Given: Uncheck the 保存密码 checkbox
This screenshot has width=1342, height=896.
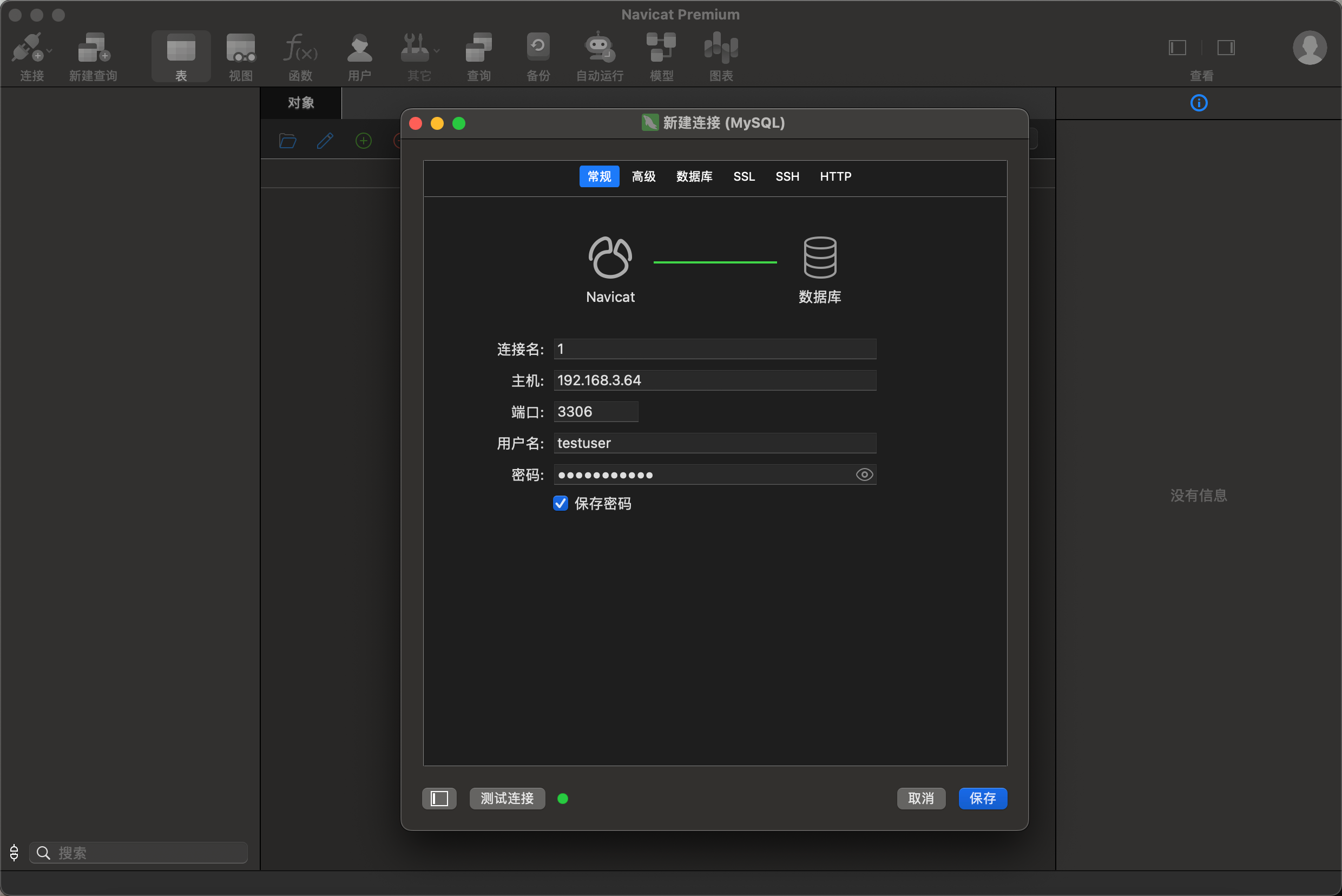Looking at the screenshot, I should [560, 503].
